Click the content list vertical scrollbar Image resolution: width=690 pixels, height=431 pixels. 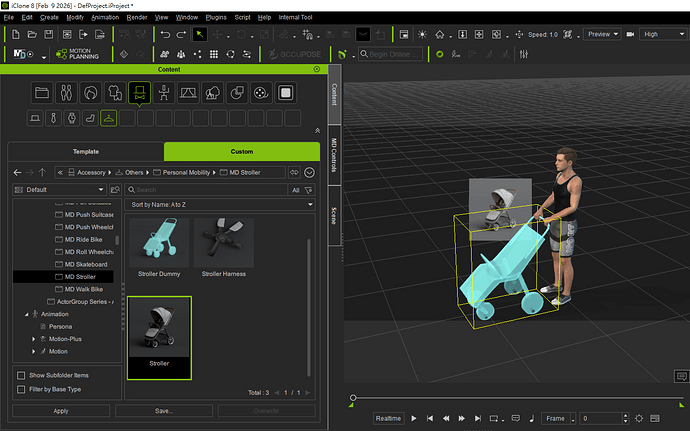pos(308,307)
